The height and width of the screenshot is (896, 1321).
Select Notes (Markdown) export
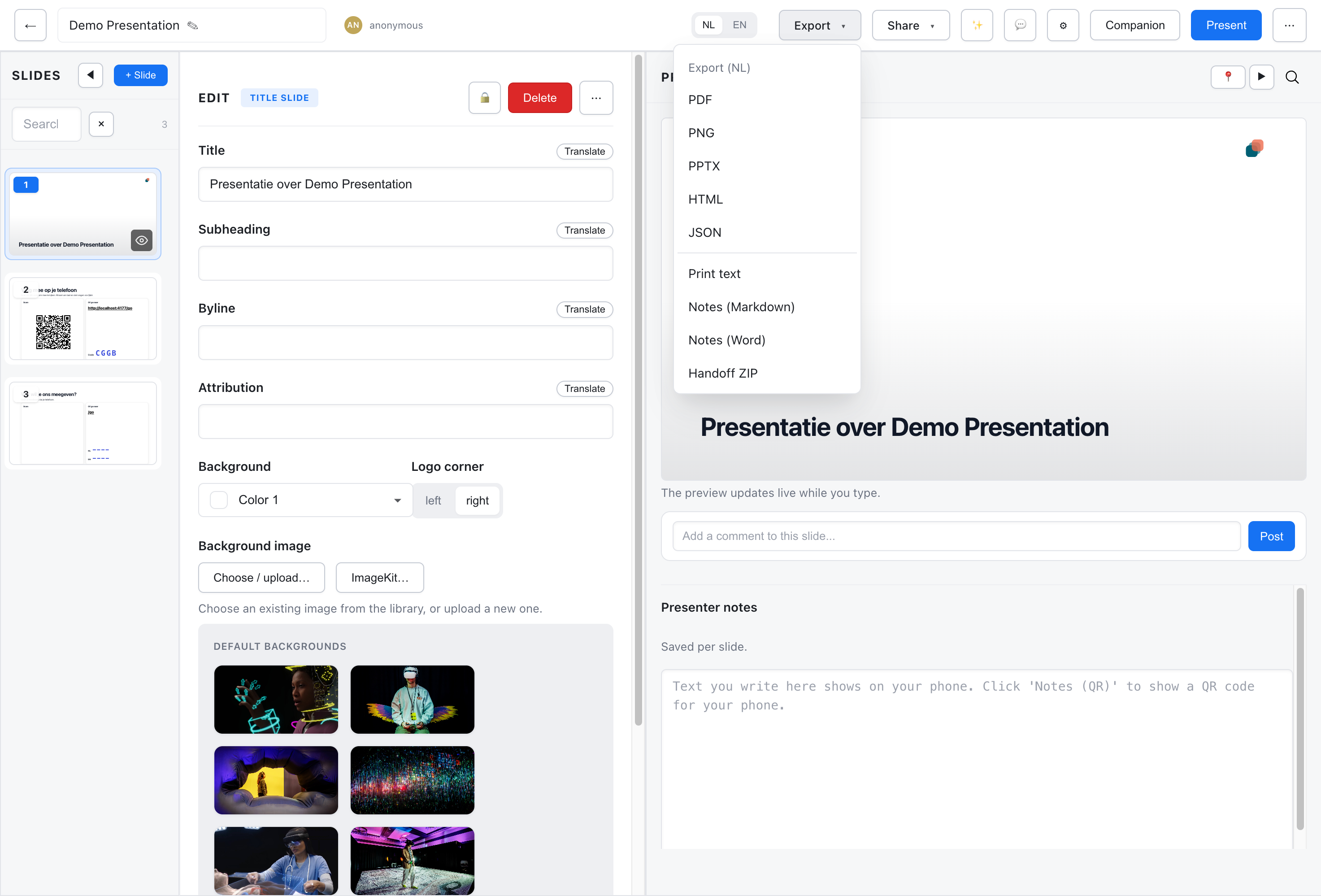click(x=766, y=307)
